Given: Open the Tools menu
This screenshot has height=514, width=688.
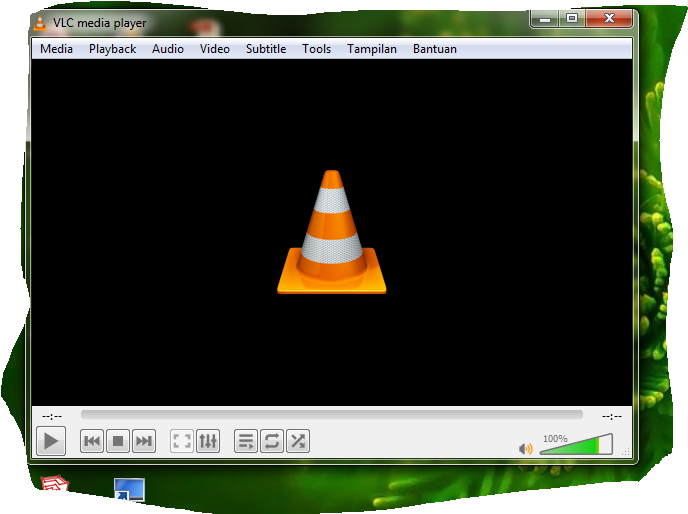Looking at the screenshot, I should 316,49.
